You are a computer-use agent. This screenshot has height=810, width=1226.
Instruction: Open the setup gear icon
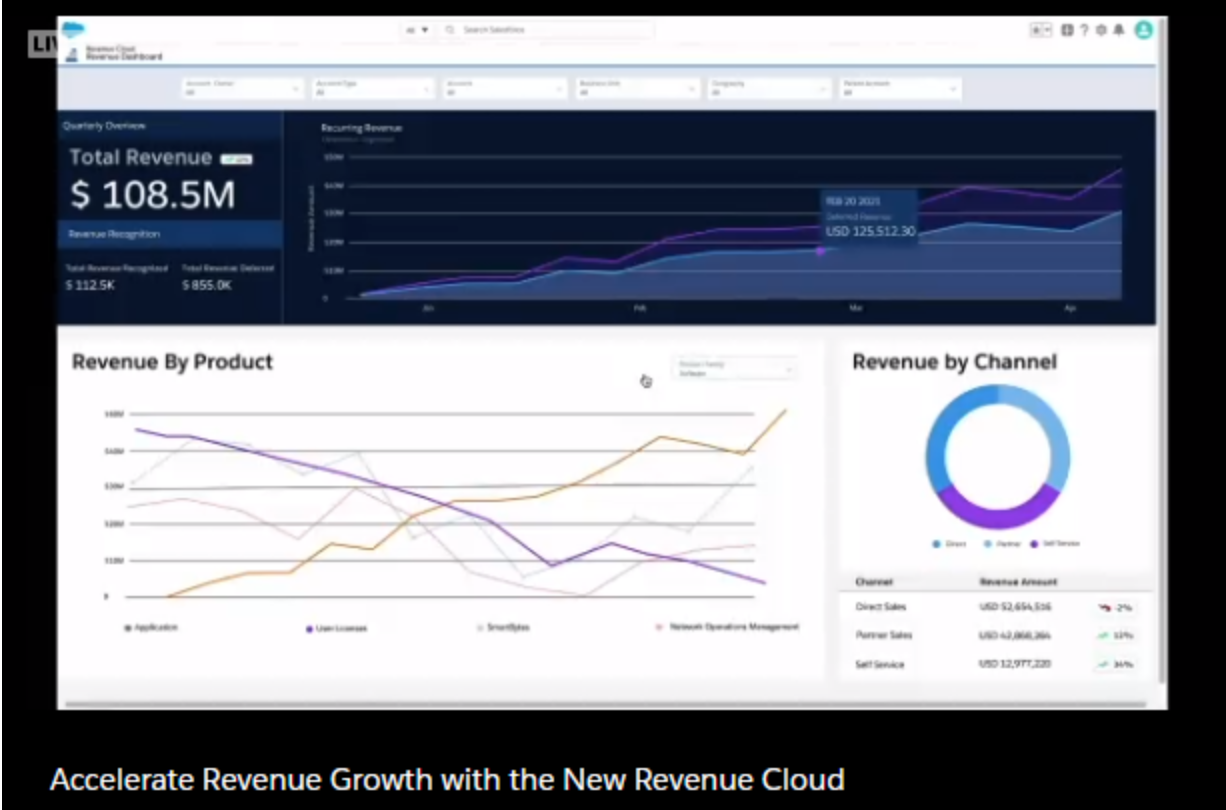click(1101, 30)
